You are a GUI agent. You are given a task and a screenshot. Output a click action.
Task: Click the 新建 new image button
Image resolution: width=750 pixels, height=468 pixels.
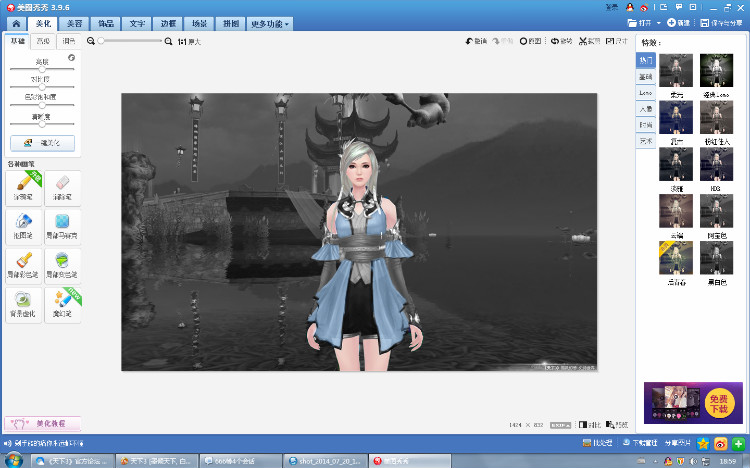679,23
